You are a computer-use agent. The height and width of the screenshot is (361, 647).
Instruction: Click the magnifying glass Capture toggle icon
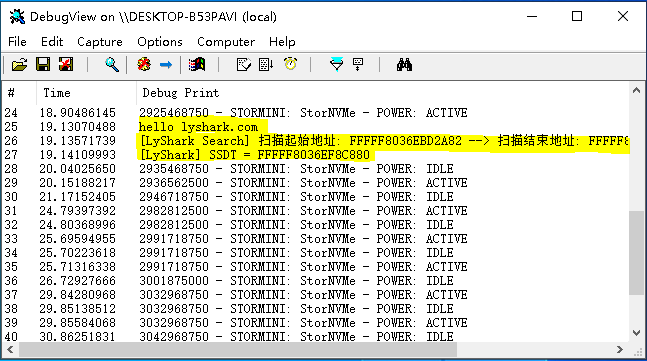point(111,65)
